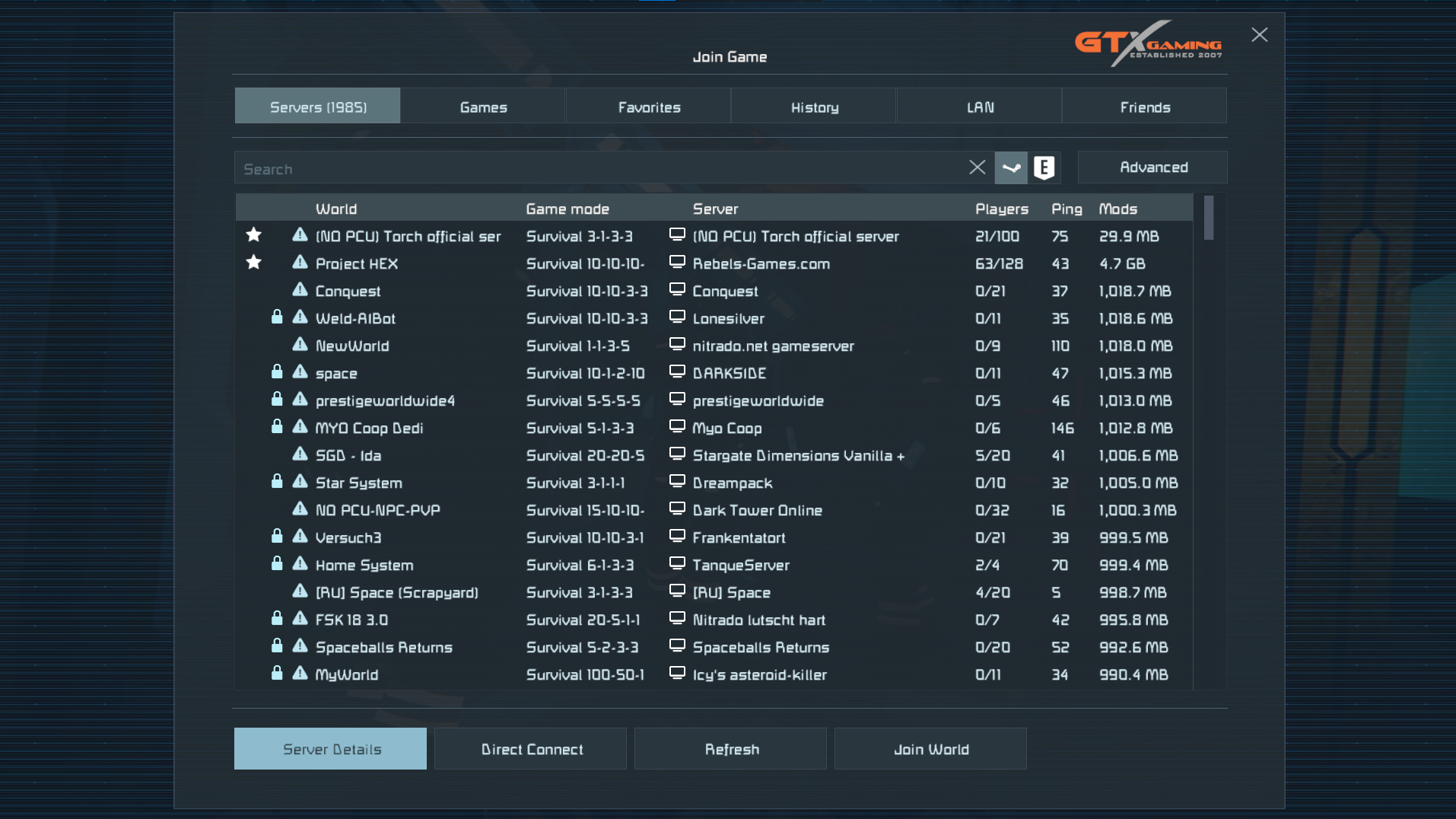Screen dimensions: 1456x819
Task: Sort the list by Players column
Action: (x=1001, y=209)
